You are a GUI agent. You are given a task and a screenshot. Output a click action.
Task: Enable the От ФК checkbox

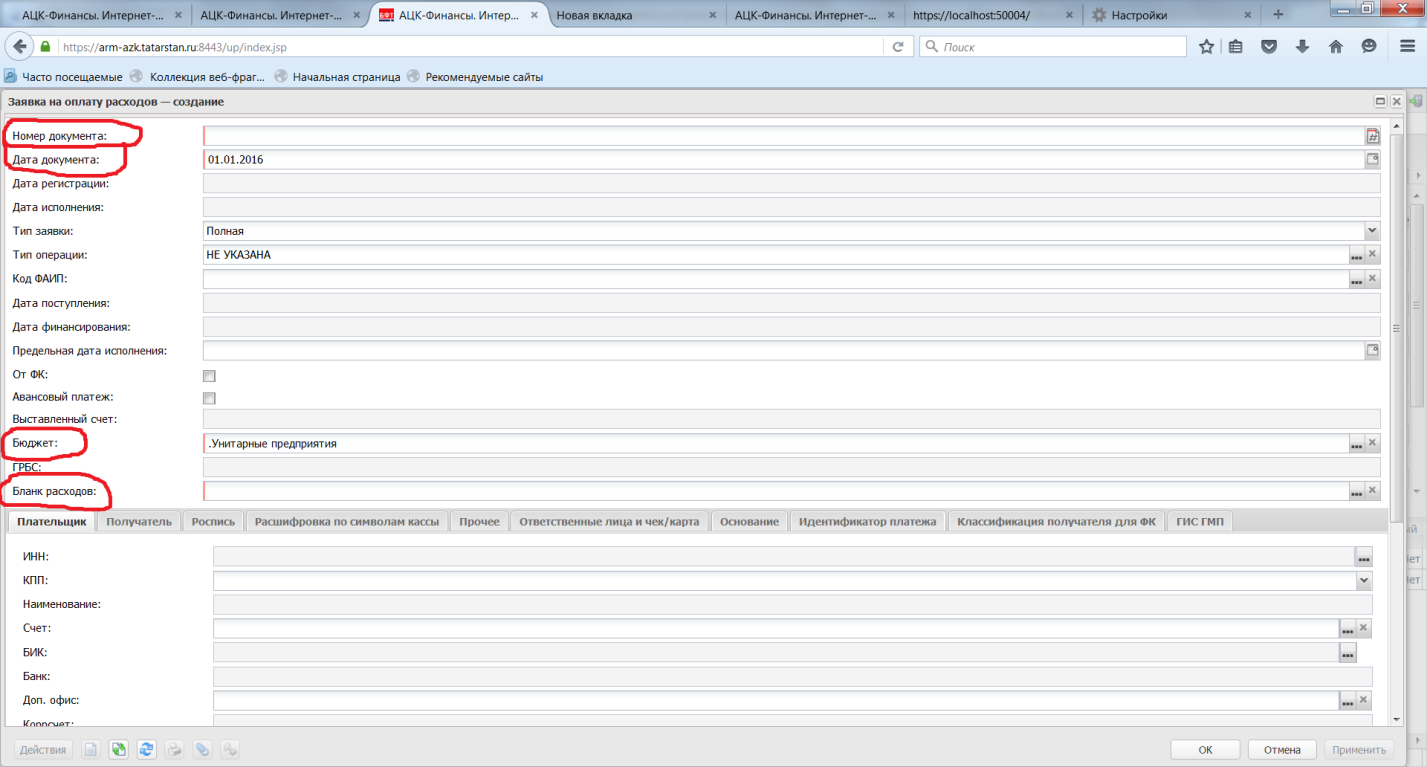(x=209, y=376)
